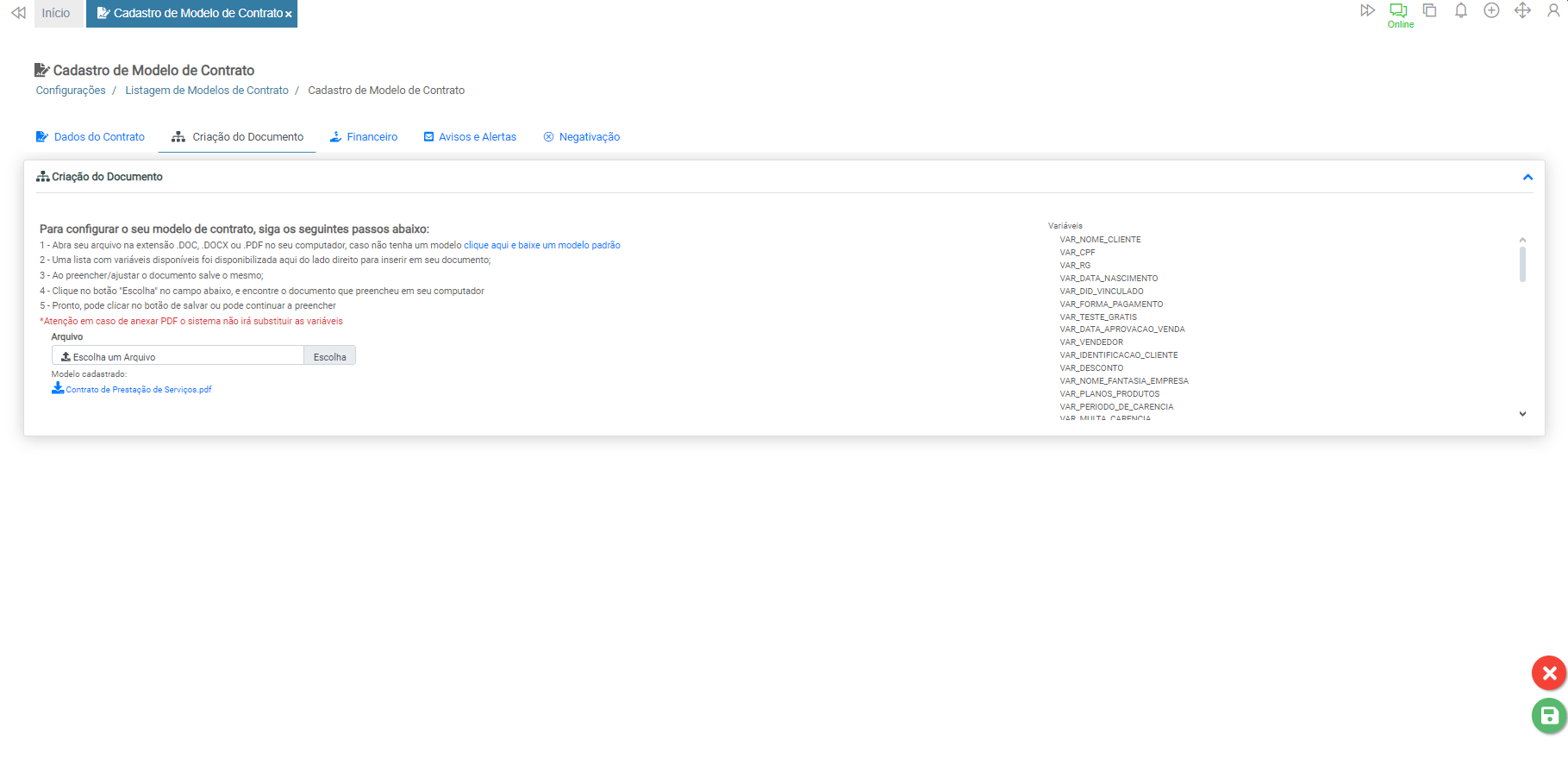Screen dimensions: 1568x778
Task: Collapse the Criação do Documento panel
Action: [1527, 177]
